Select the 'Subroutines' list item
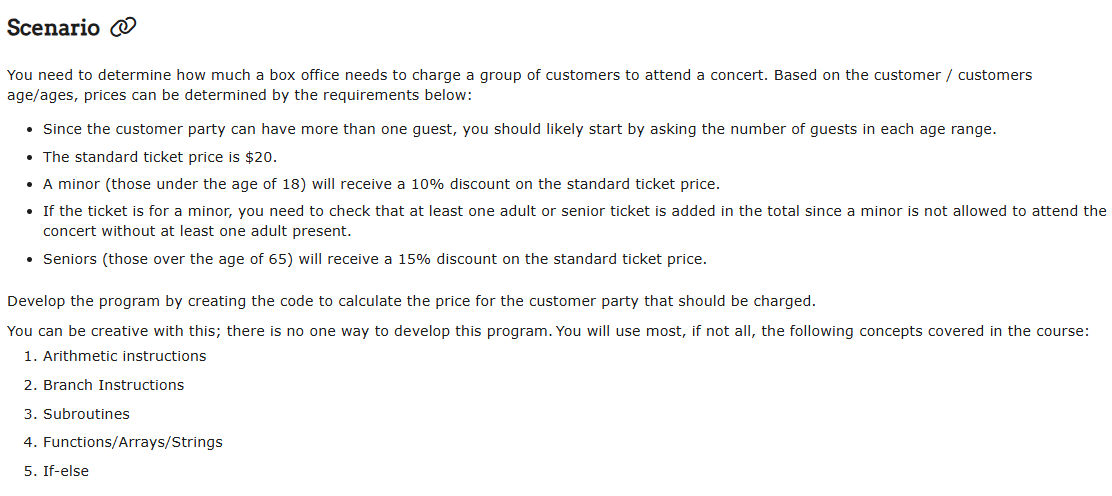The height and width of the screenshot is (496, 1112). pos(86,414)
